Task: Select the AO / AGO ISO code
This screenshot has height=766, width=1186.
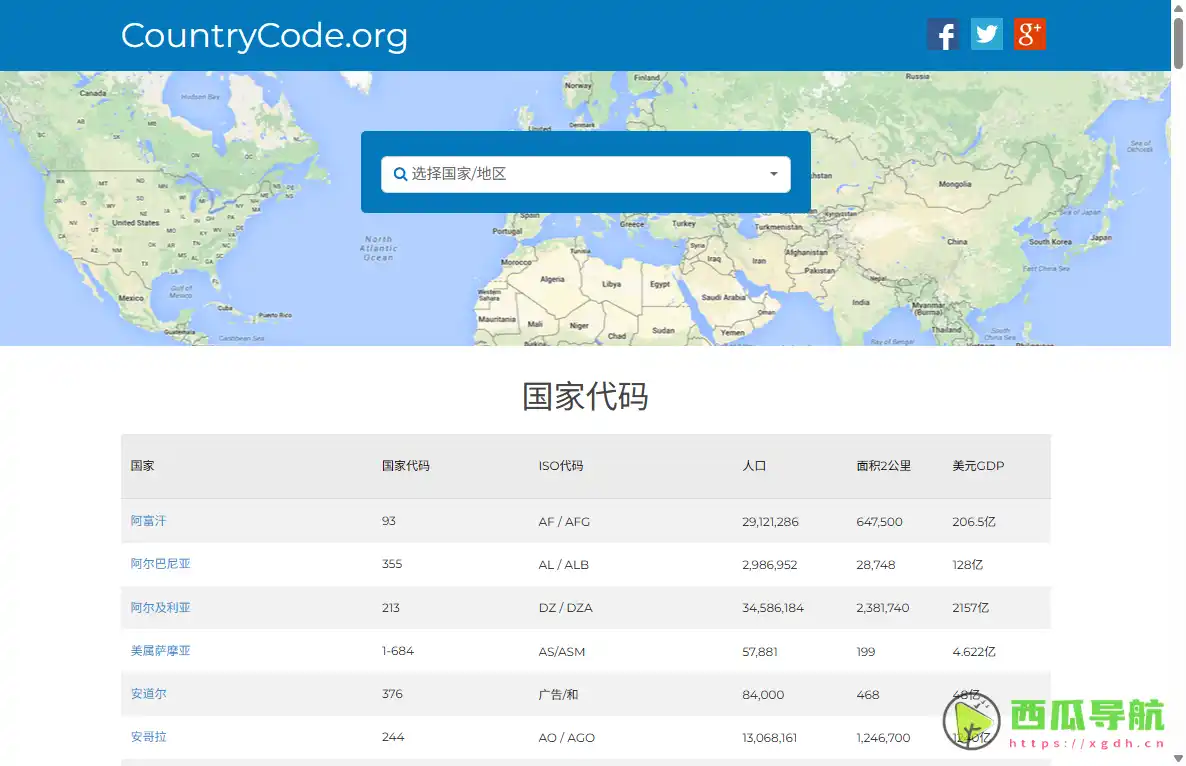Action: click(x=567, y=738)
